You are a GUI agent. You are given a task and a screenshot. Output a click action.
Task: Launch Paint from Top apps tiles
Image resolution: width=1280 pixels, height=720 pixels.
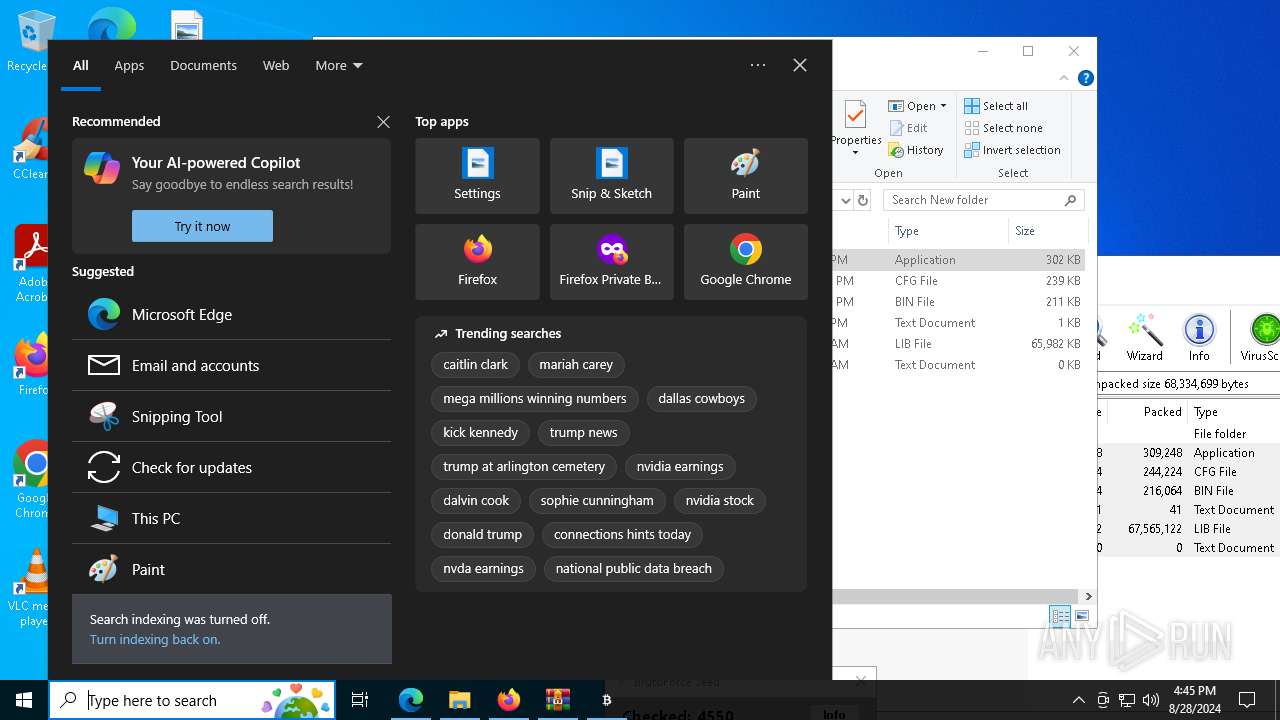tap(745, 176)
